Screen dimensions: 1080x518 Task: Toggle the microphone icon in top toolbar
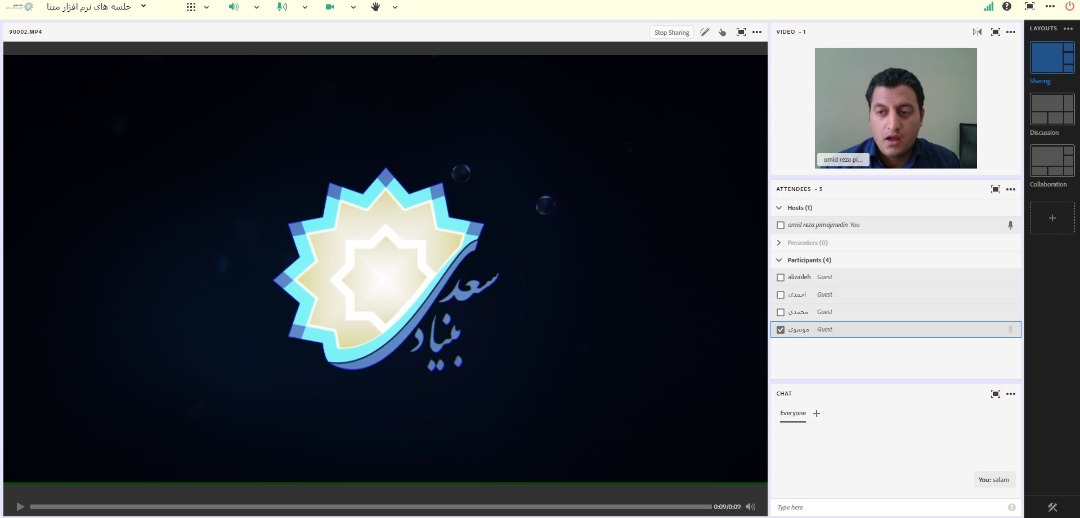click(x=281, y=7)
